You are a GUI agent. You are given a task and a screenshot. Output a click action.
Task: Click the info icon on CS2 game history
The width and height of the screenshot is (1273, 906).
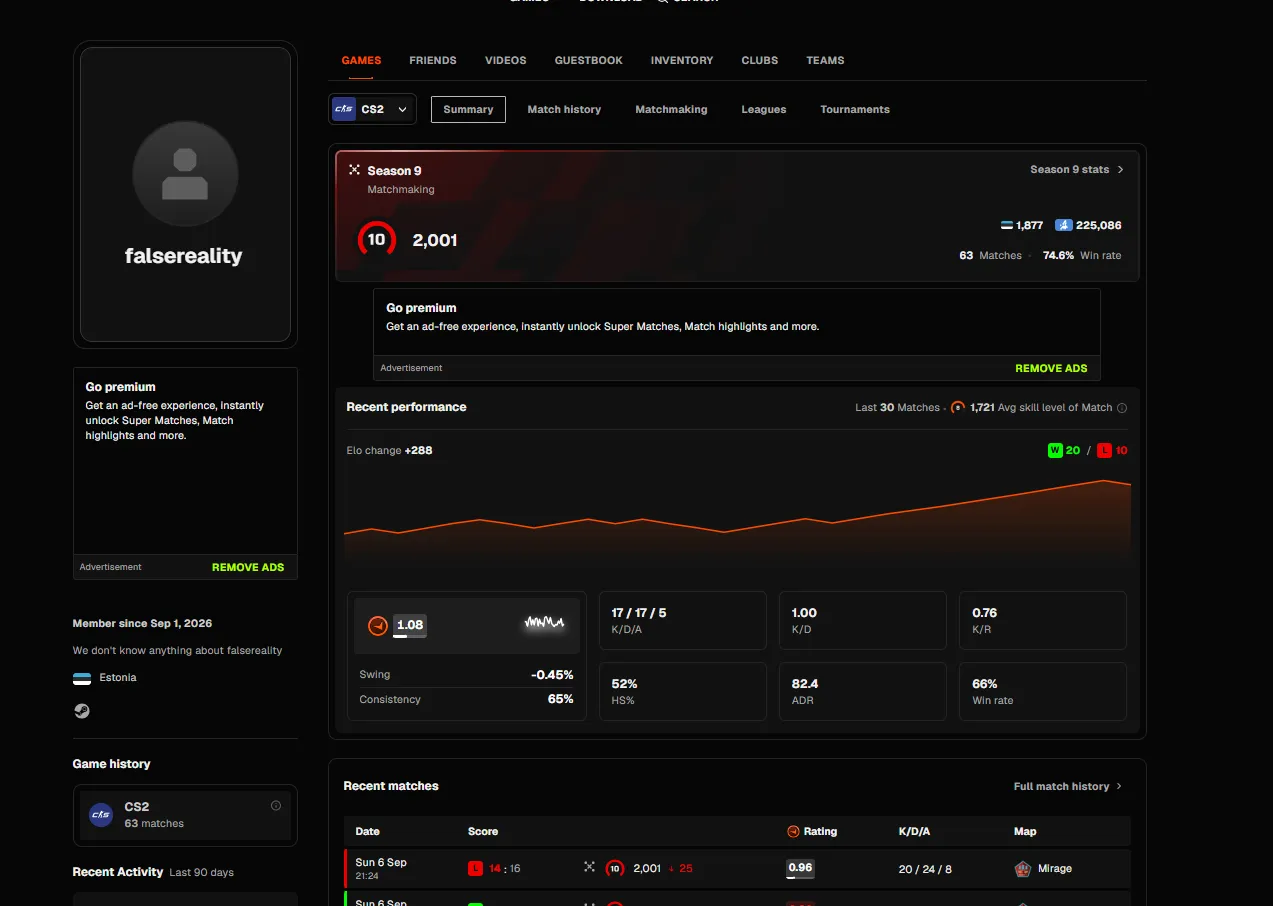(276, 806)
